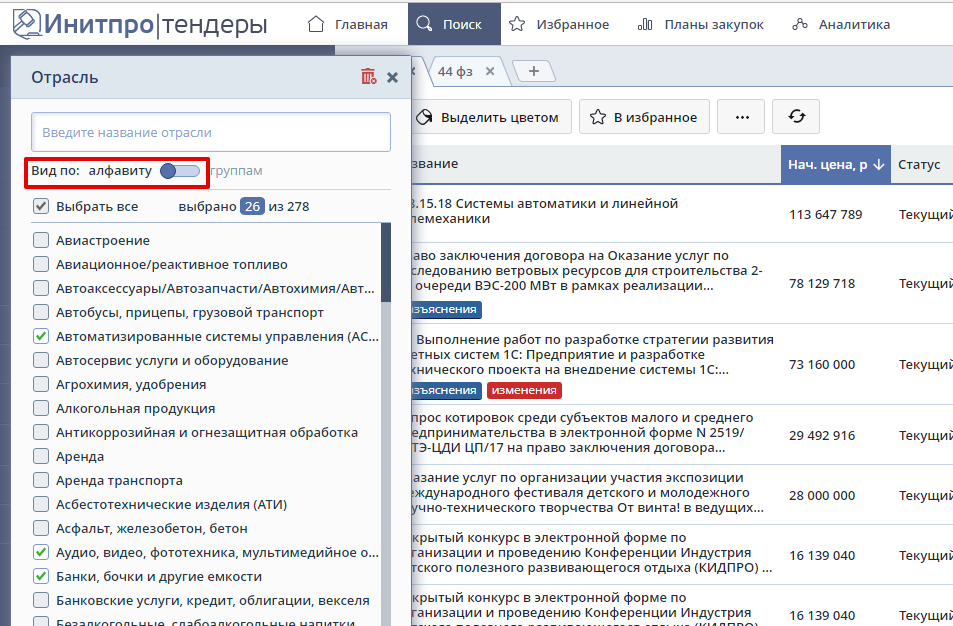Go to Планы закупок section

(700, 23)
